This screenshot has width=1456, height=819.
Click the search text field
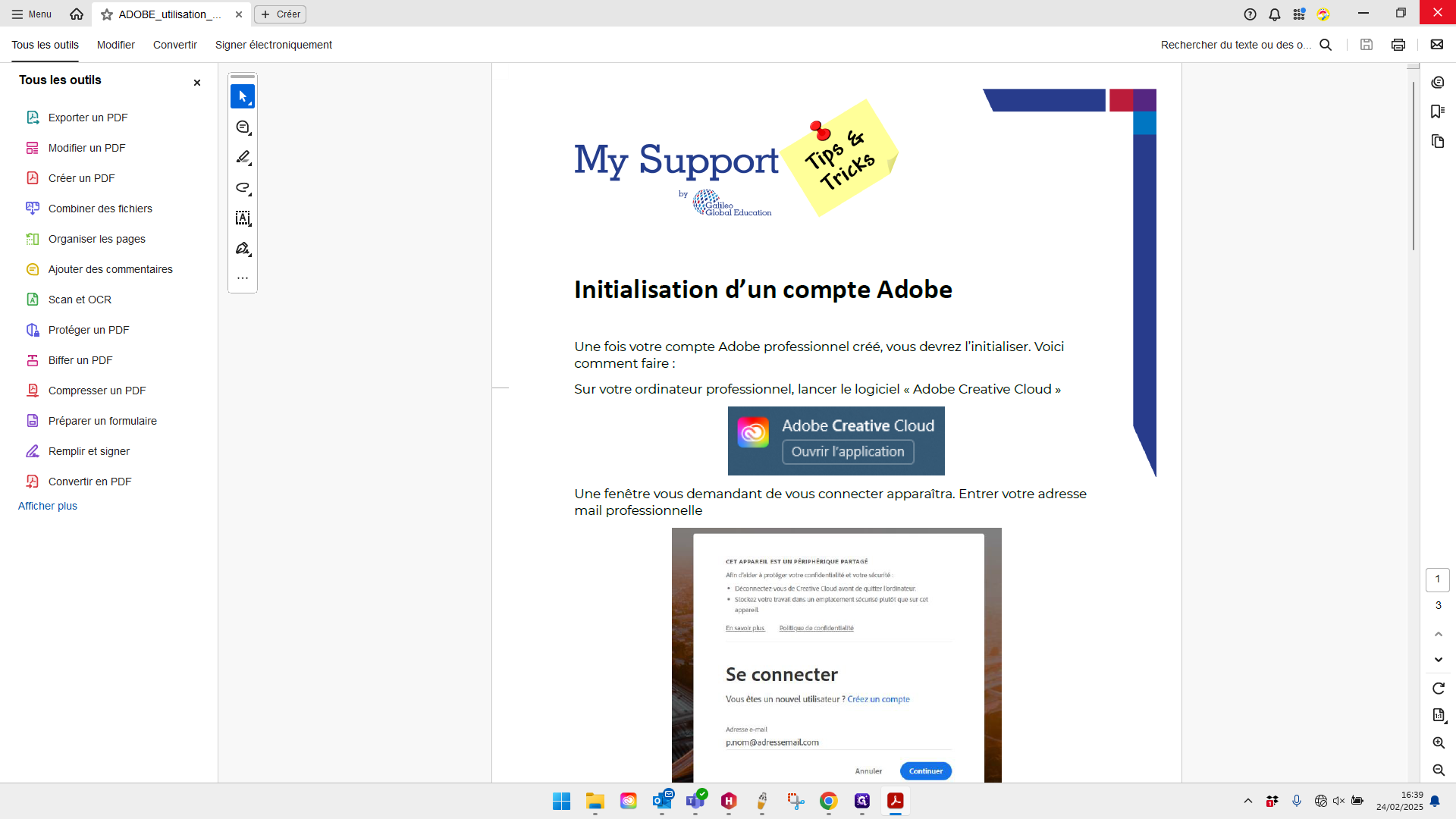pyautogui.click(x=1236, y=45)
